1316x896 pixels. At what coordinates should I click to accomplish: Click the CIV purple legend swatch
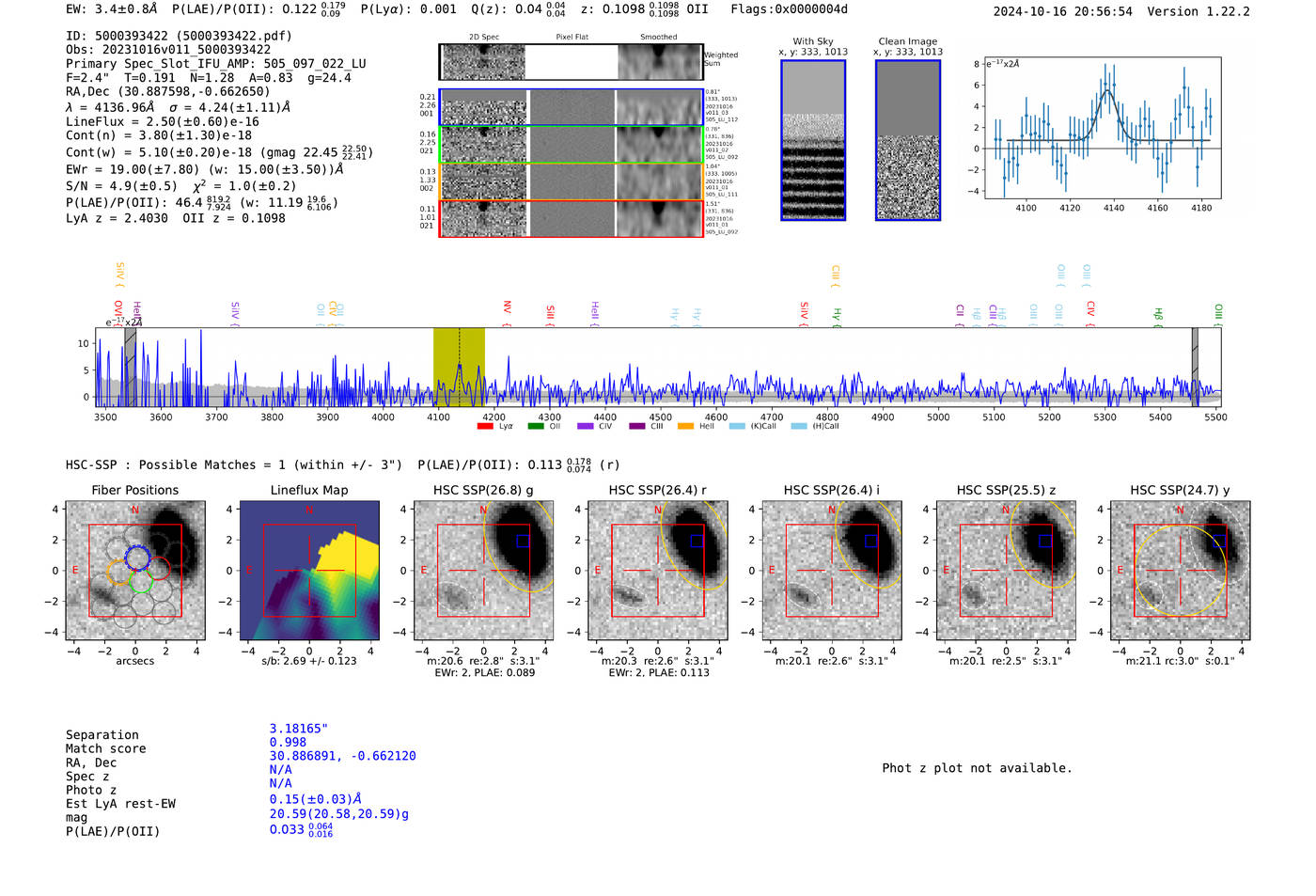pos(586,426)
